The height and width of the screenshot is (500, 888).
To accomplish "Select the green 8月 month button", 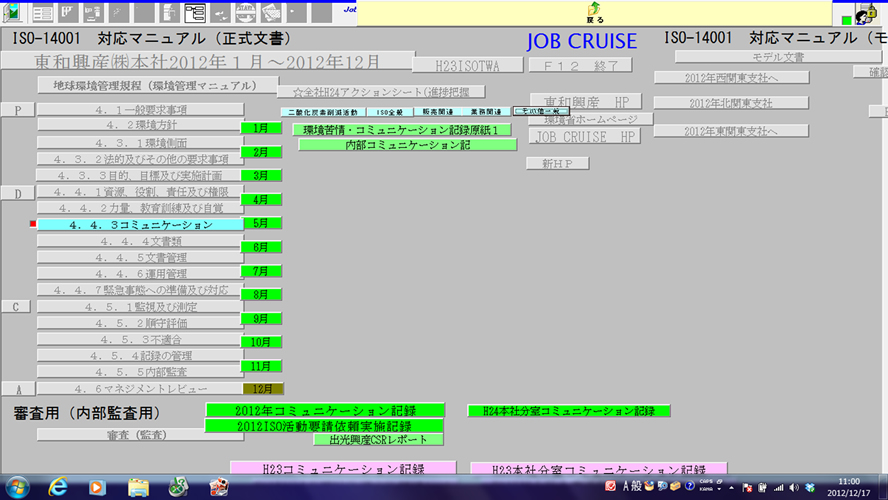I will click(261, 294).
